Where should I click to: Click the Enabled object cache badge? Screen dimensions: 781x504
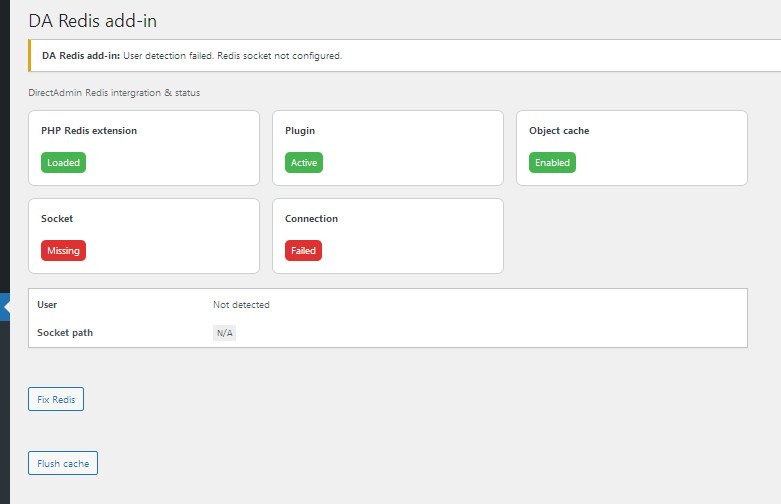(552, 162)
